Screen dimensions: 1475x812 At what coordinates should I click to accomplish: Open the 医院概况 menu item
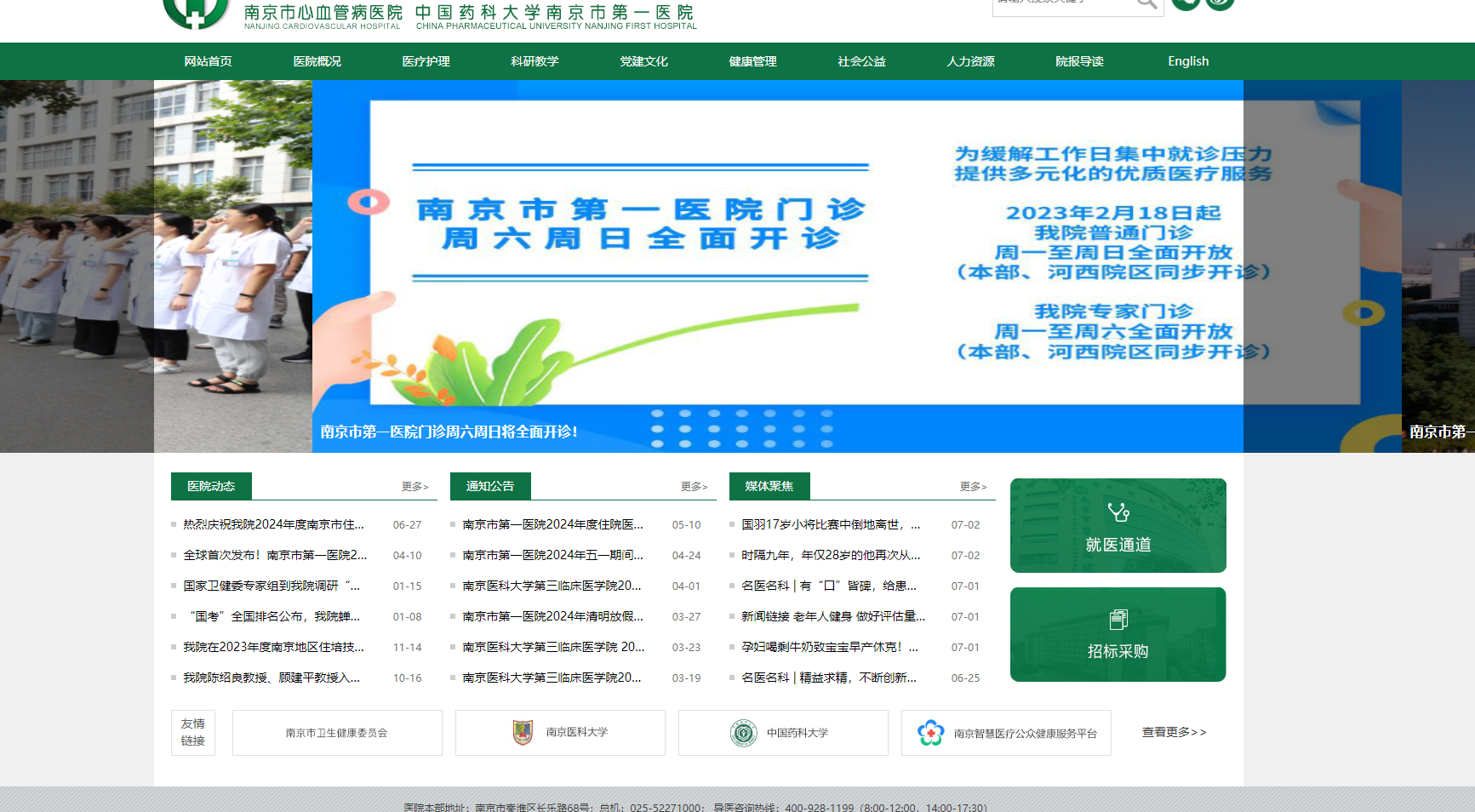pyautogui.click(x=317, y=61)
